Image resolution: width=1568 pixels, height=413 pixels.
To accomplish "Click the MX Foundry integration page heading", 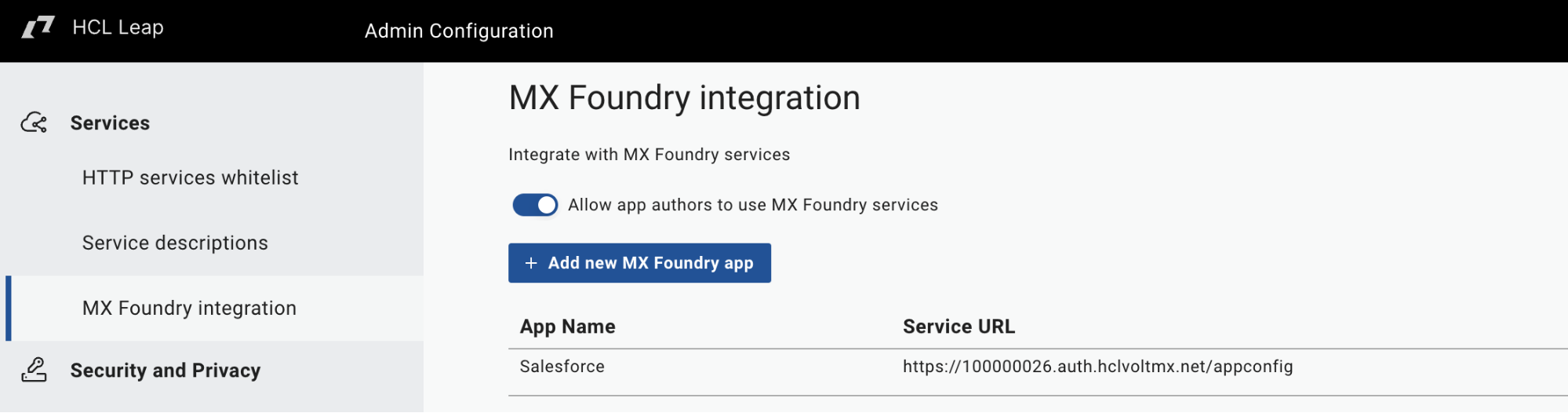I will 684,98.
